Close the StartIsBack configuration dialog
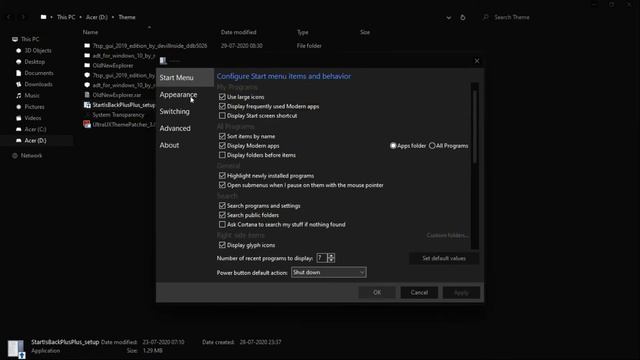 pyautogui.click(x=477, y=61)
